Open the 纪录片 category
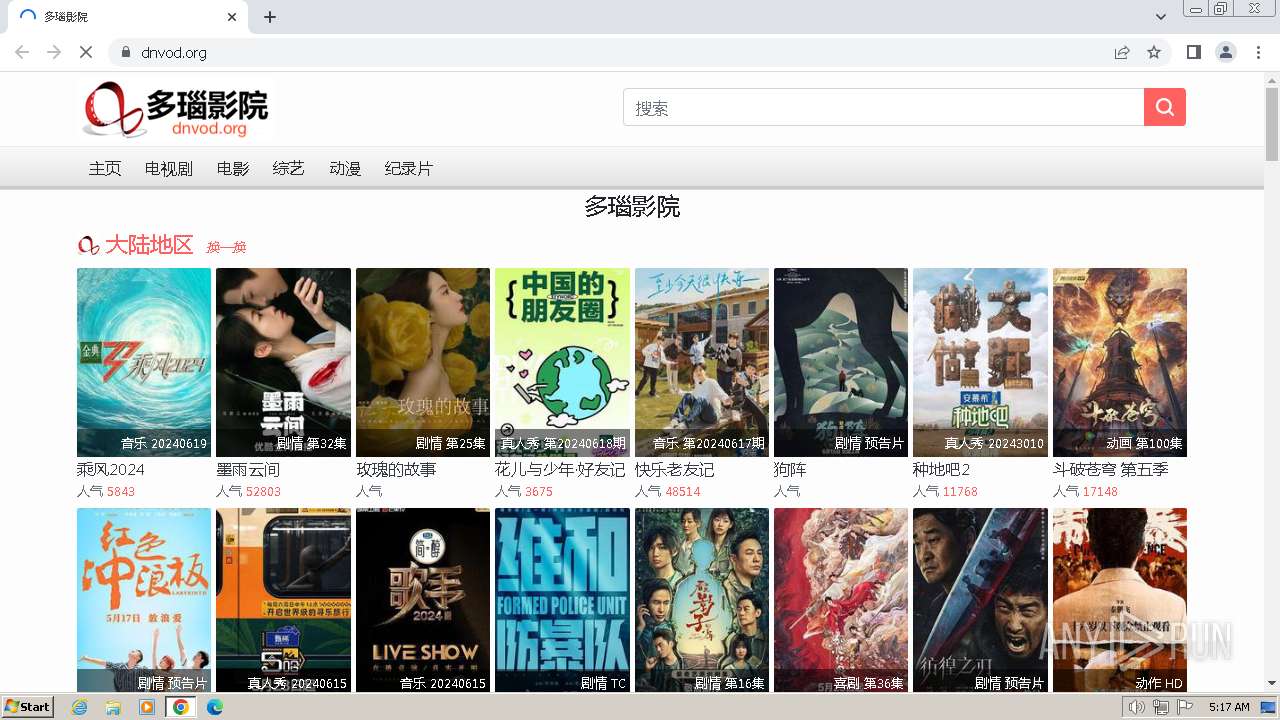 point(409,168)
